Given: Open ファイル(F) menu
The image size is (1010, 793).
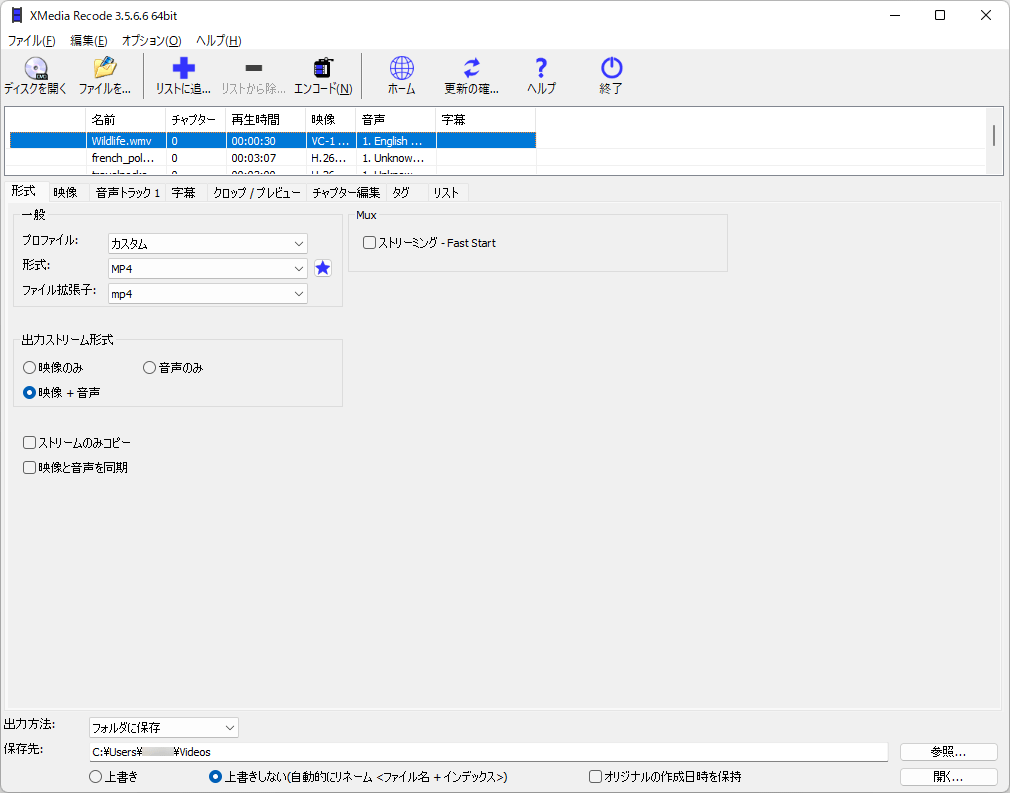Looking at the screenshot, I should click(32, 41).
